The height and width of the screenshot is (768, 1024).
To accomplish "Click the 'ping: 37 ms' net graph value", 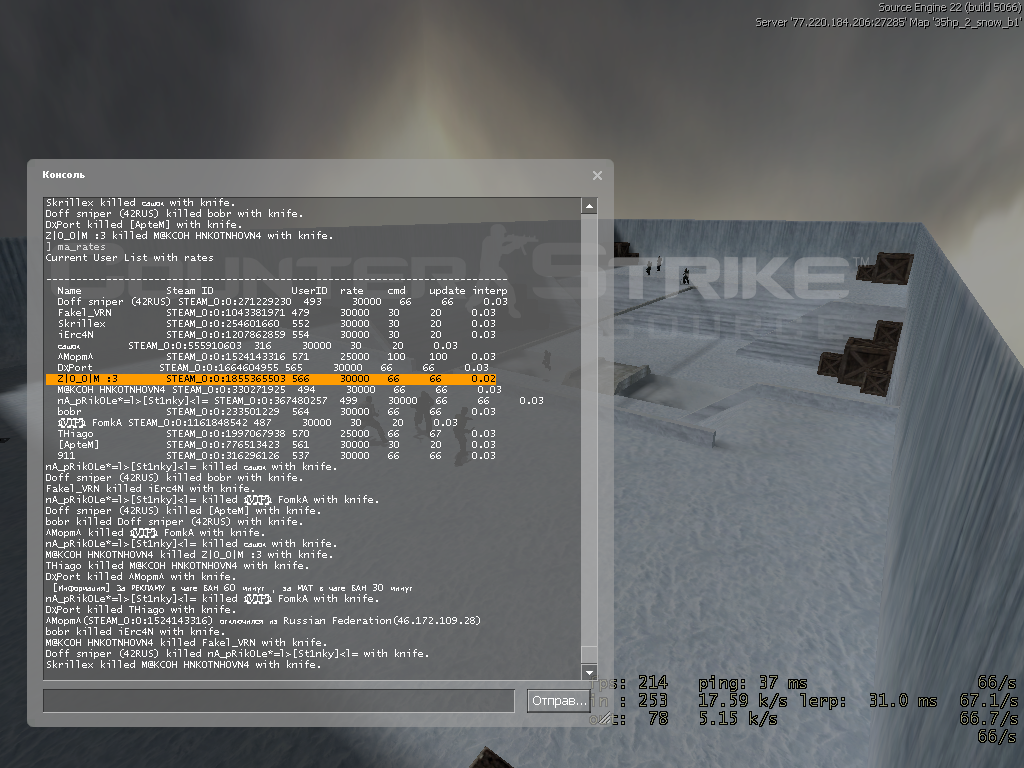I will coord(752,683).
